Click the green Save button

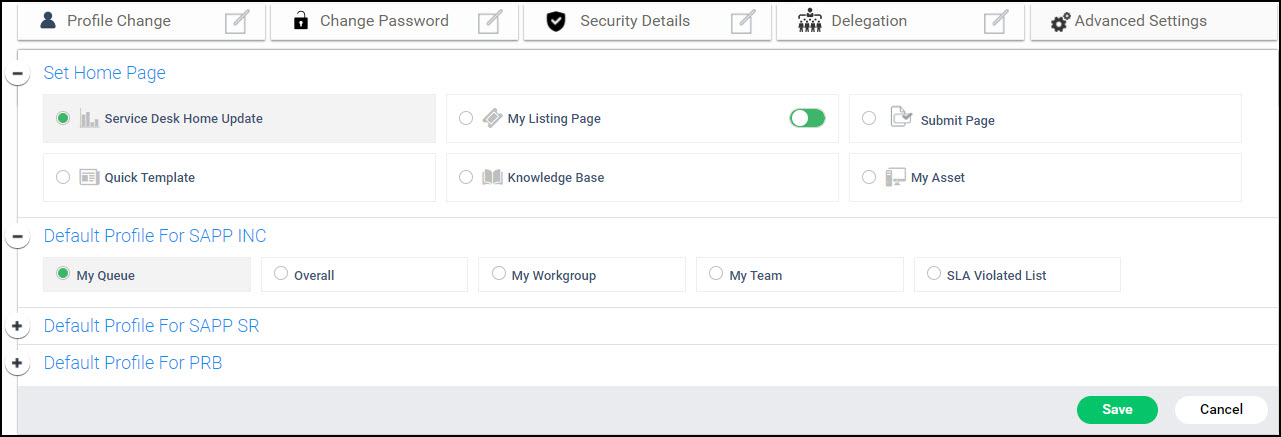click(x=1117, y=409)
